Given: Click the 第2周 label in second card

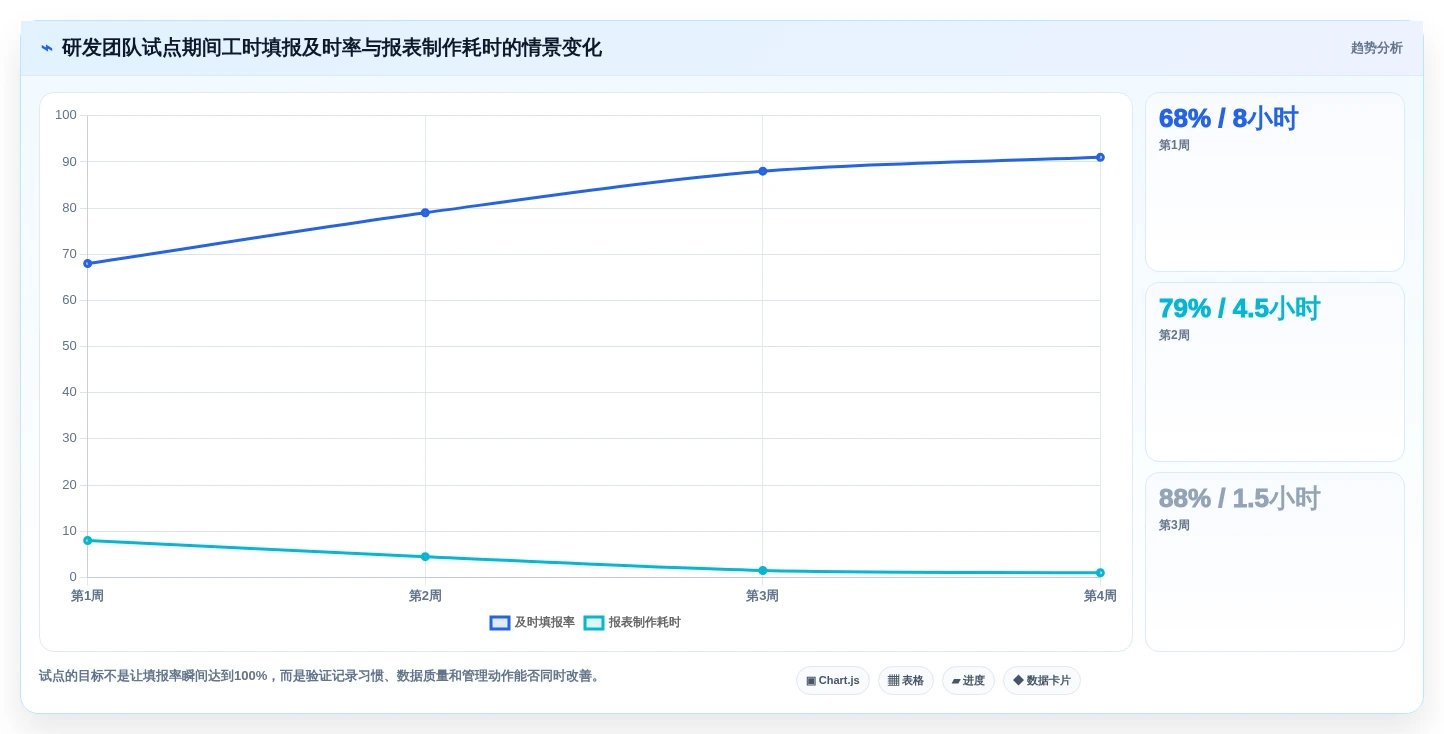Looking at the screenshot, I should click(1174, 336).
